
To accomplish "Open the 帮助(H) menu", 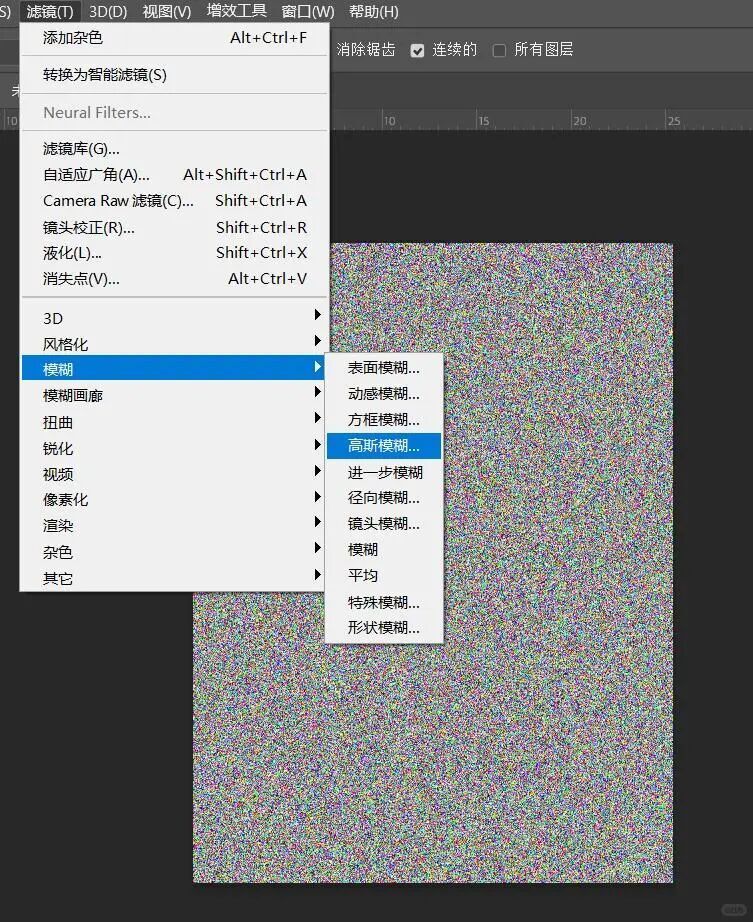I will click(x=374, y=11).
